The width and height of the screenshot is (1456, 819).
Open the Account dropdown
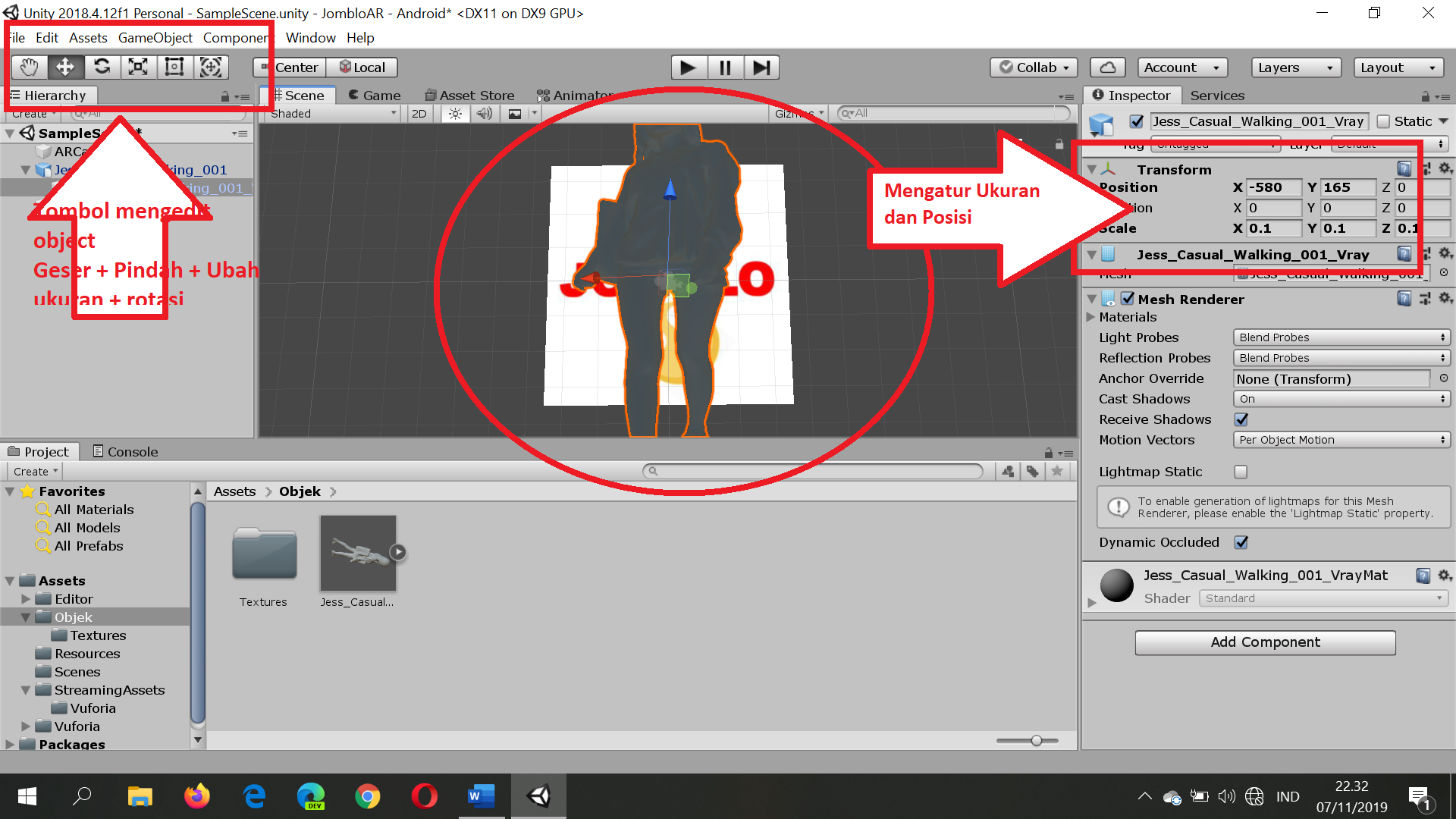click(x=1182, y=67)
